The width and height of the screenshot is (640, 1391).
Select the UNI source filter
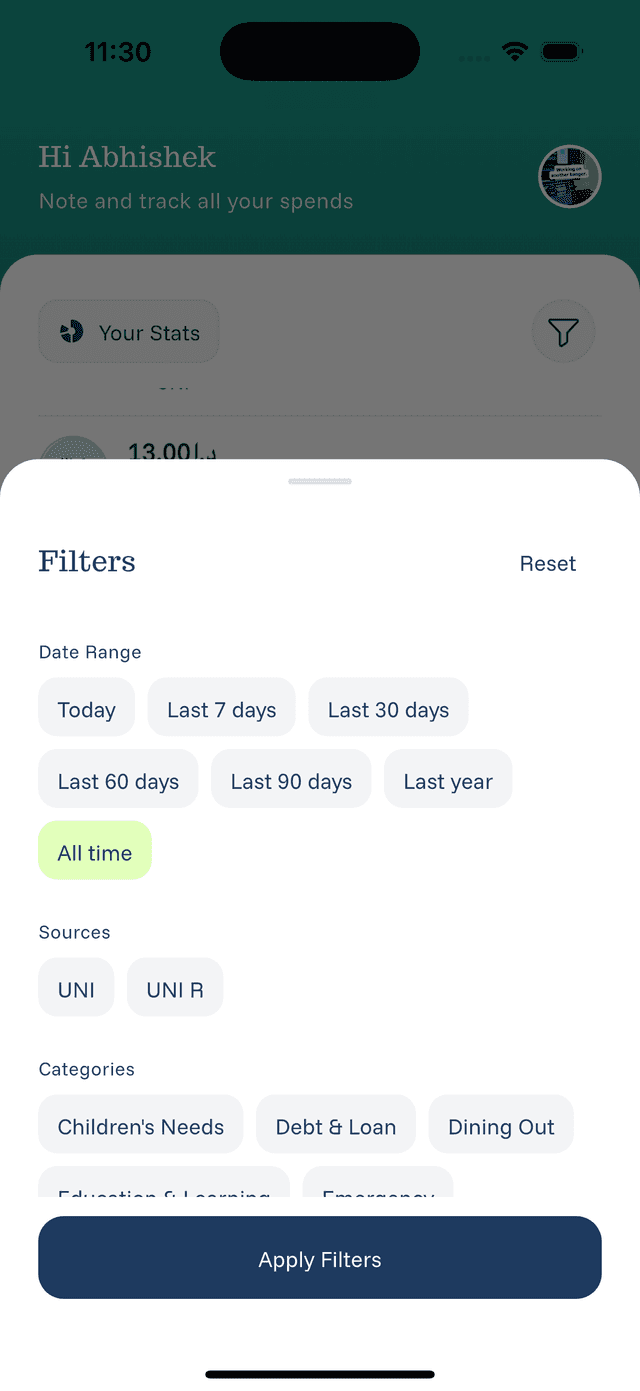(x=76, y=987)
